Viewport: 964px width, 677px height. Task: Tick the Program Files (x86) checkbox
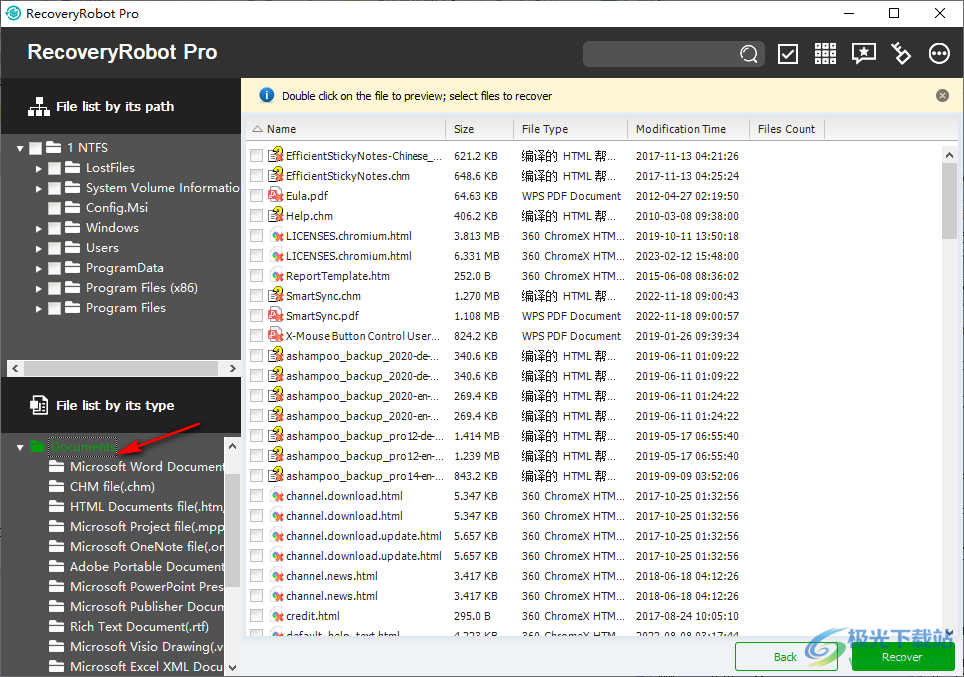click(x=55, y=288)
